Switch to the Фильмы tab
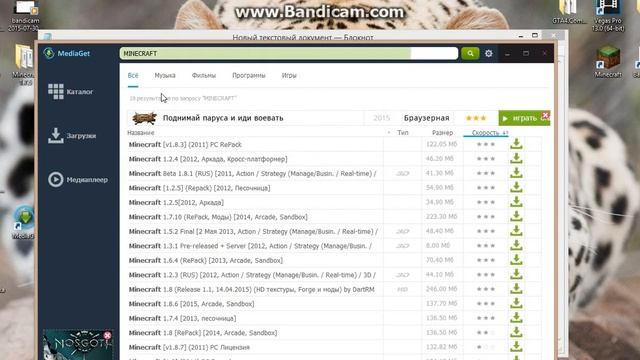This screenshot has height=360, width=640. tap(204, 76)
